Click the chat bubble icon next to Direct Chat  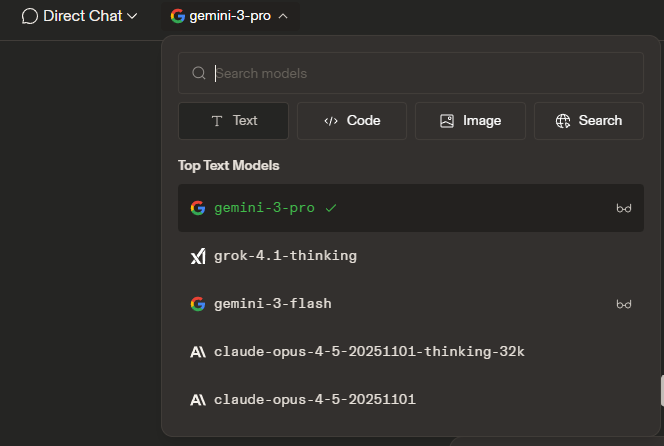tap(30, 16)
